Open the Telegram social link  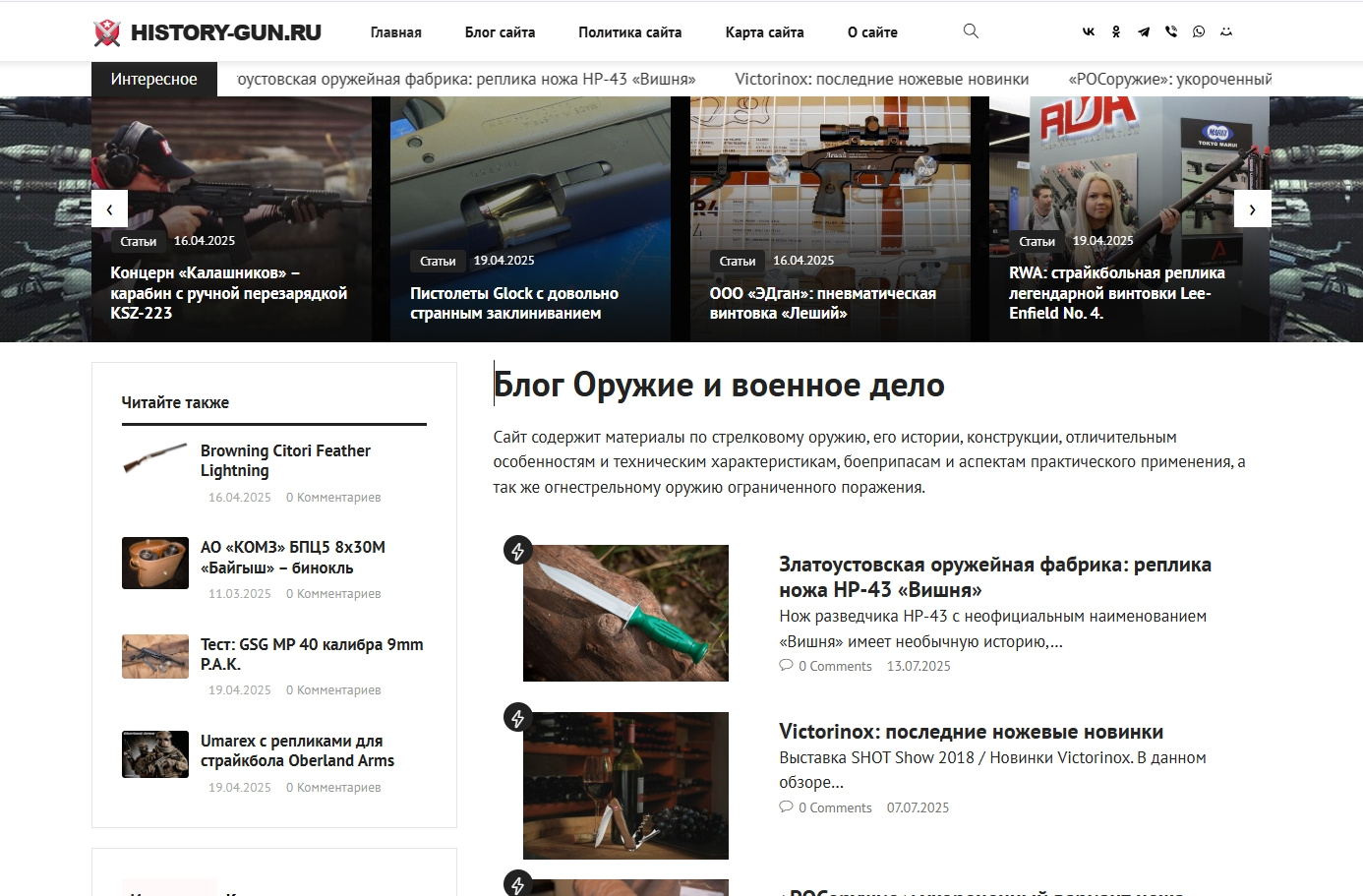click(x=1144, y=31)
